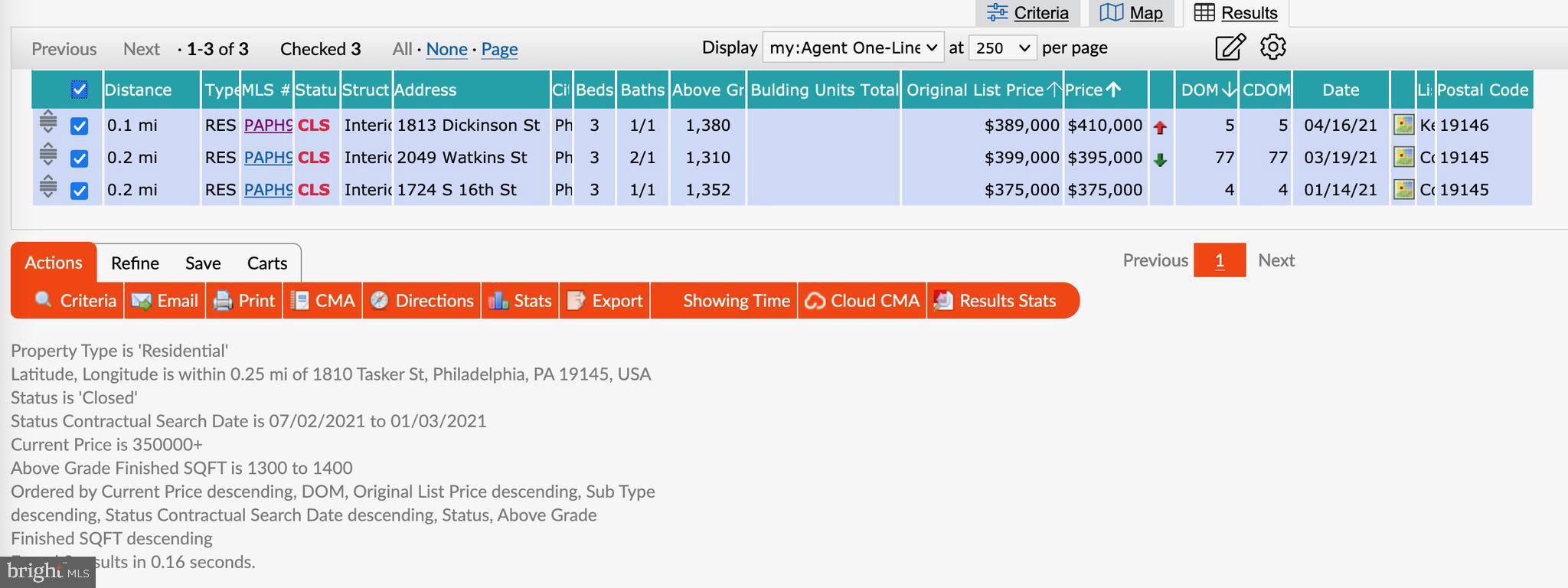Click bottom pagination Next
1568x588 pixels.
tap(1276, 260)
